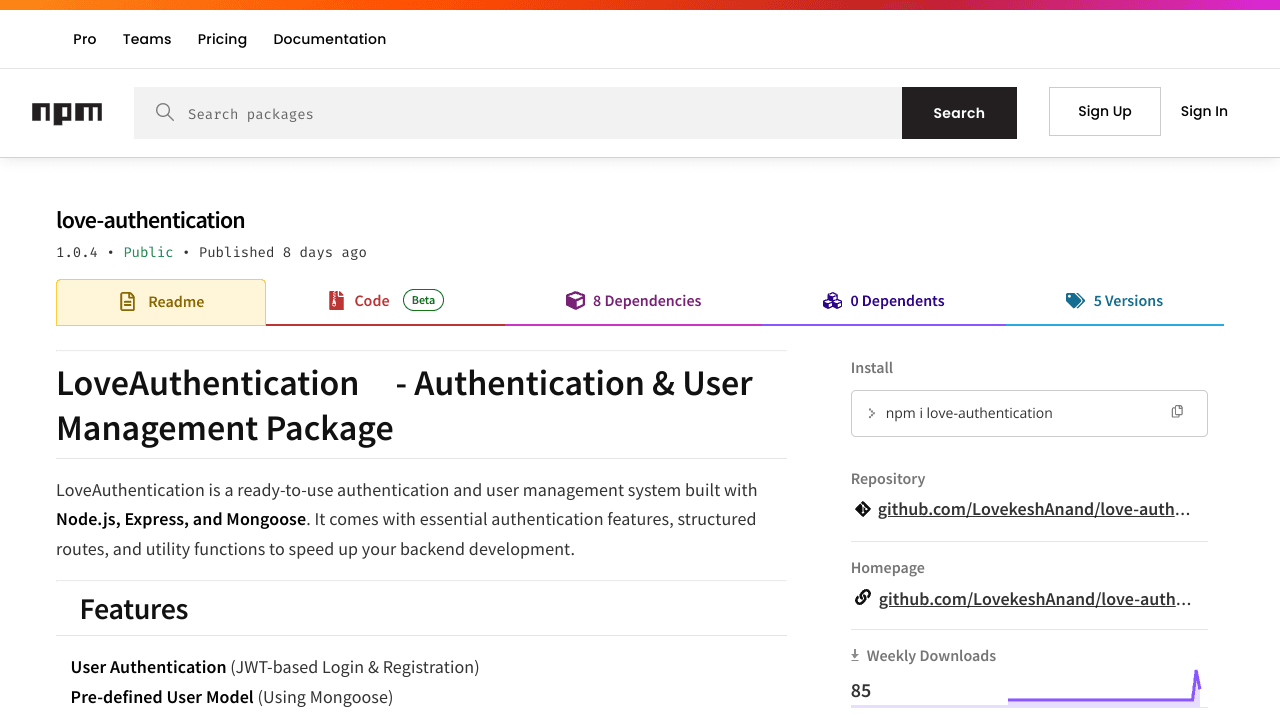Screen dimensions: 1280x720
Task: Copy the install command using clipboard icon
Action: 1177,412
